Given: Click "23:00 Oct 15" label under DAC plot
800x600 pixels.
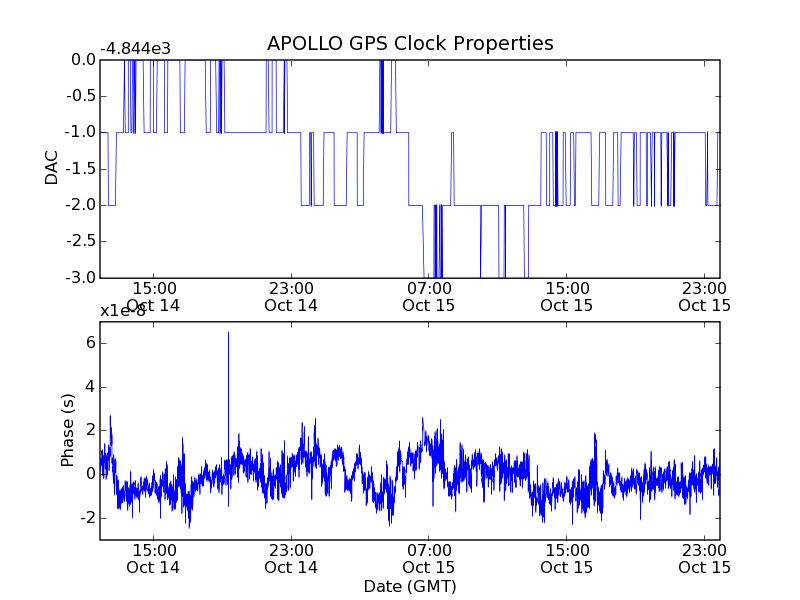Looking at the screenshot, I should (x=705, y=297).
